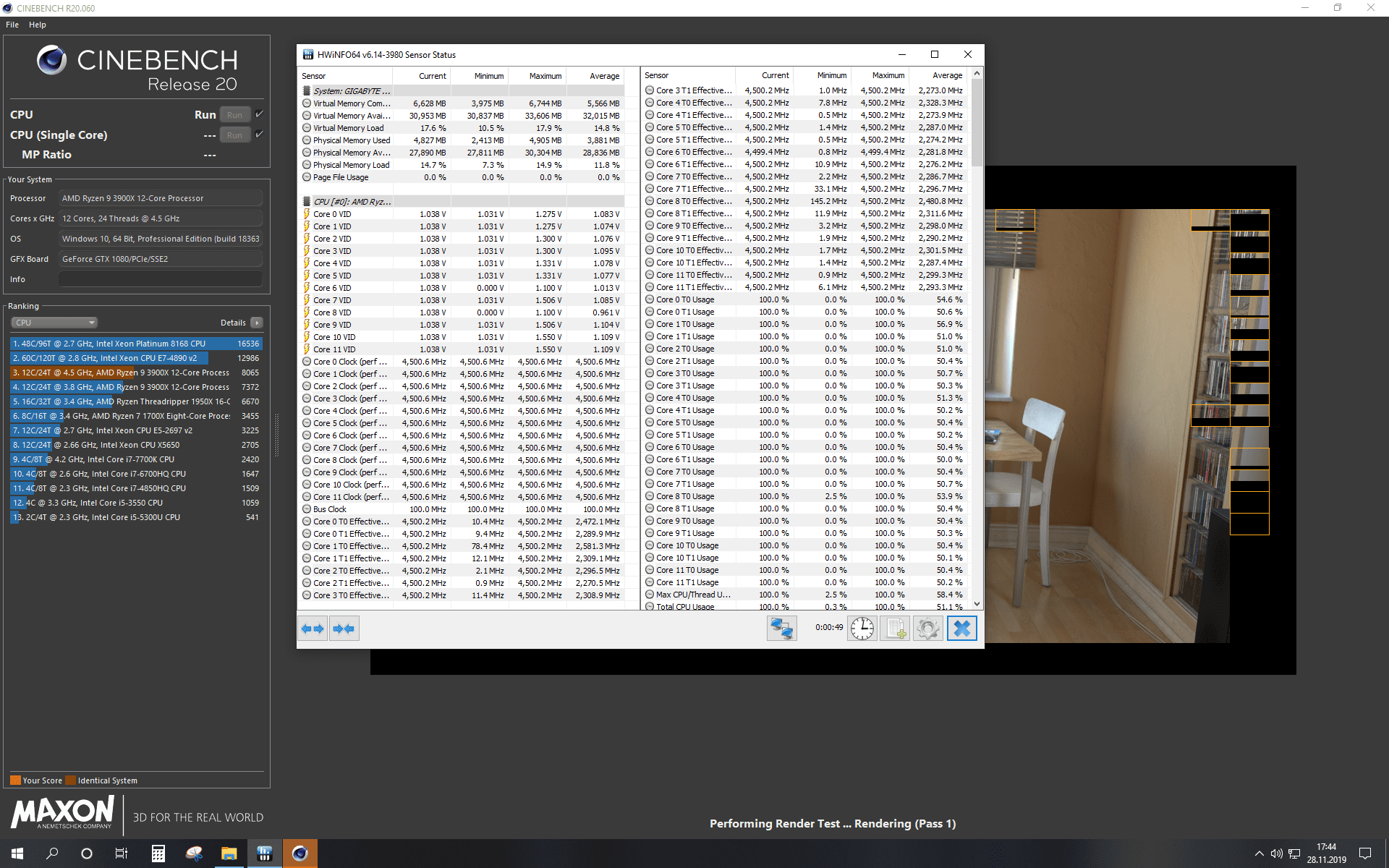Click the Run button for CPU Single Core
Screen dimensions: 1389x868
(x=234, y=135)
